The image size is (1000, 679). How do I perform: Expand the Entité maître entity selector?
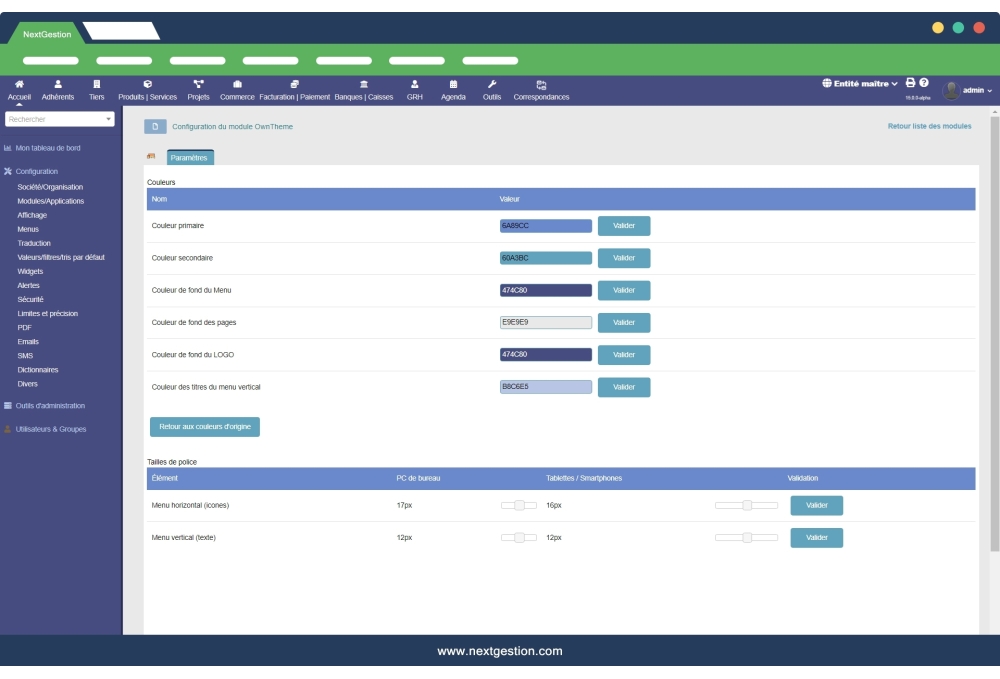(860, 84)
